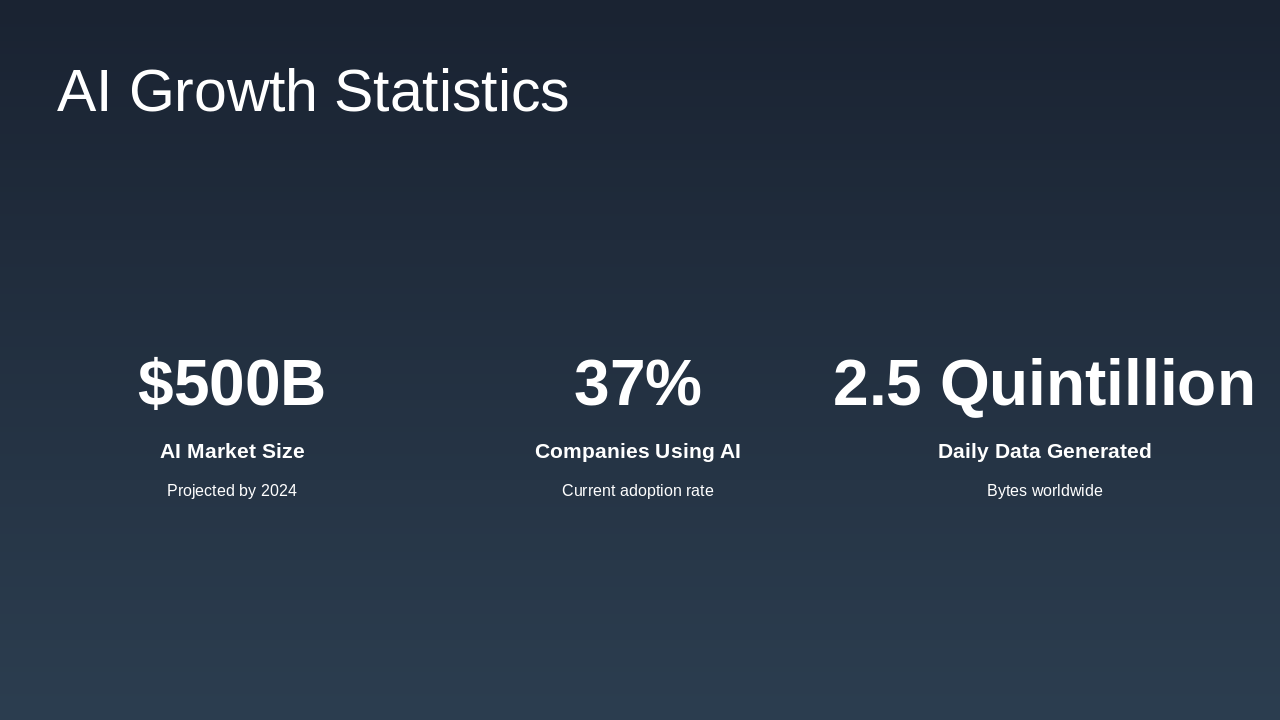Viewport: 1280px width, 720px height.
Task: Select the "Bytes worldwide" caption
Action: (1044, 491)
